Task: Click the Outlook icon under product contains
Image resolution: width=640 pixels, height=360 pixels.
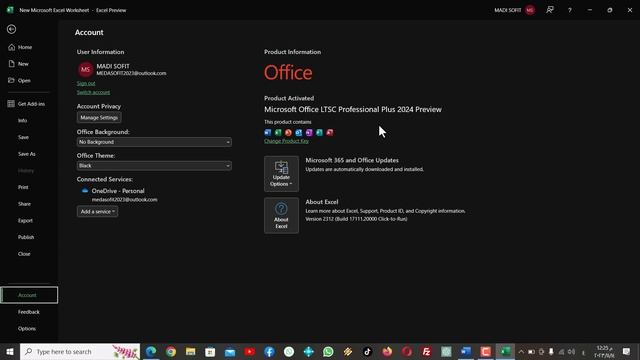Action: (x=299, y=132)
